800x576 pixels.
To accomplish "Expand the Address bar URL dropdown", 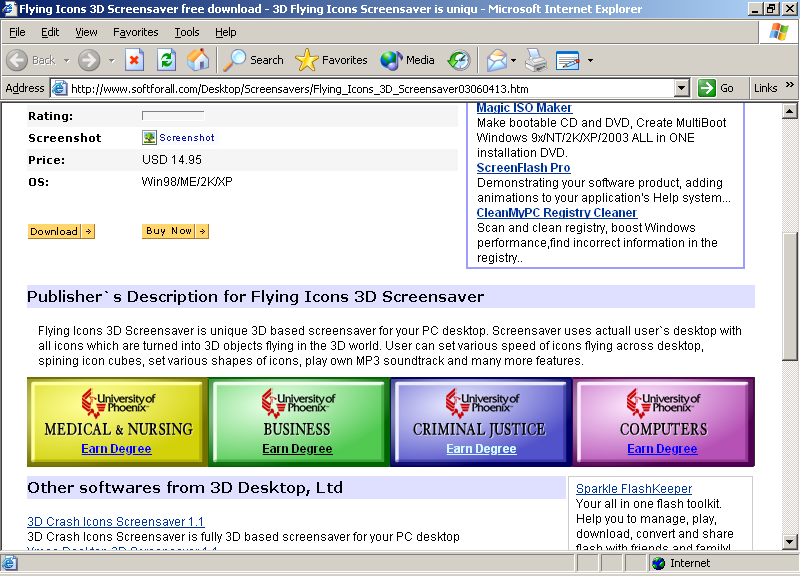I will pos(682,88).
